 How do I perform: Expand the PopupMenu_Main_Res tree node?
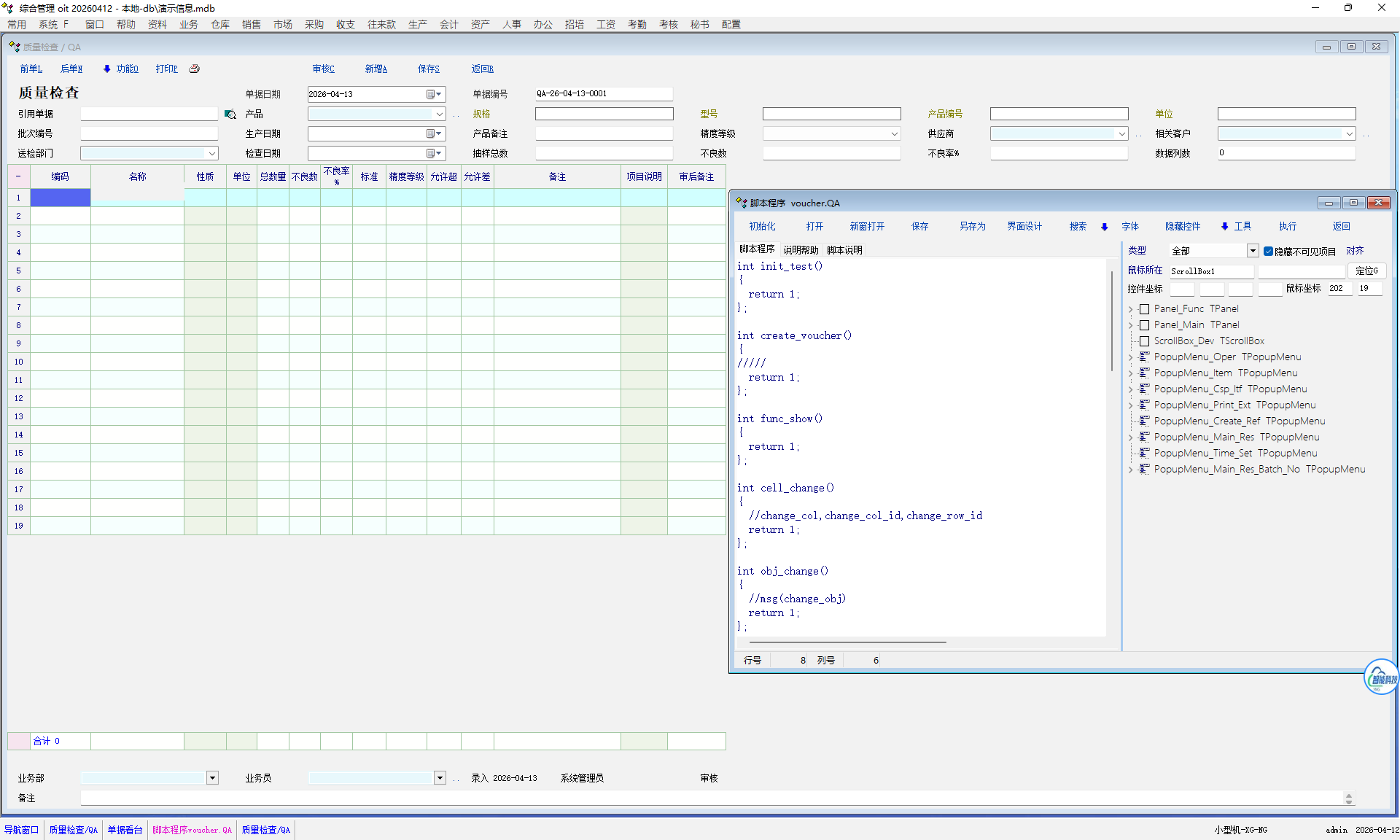1130,437
